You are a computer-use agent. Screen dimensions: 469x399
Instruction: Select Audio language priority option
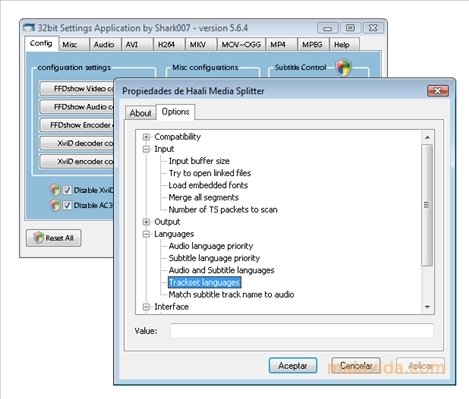(211, 246)
